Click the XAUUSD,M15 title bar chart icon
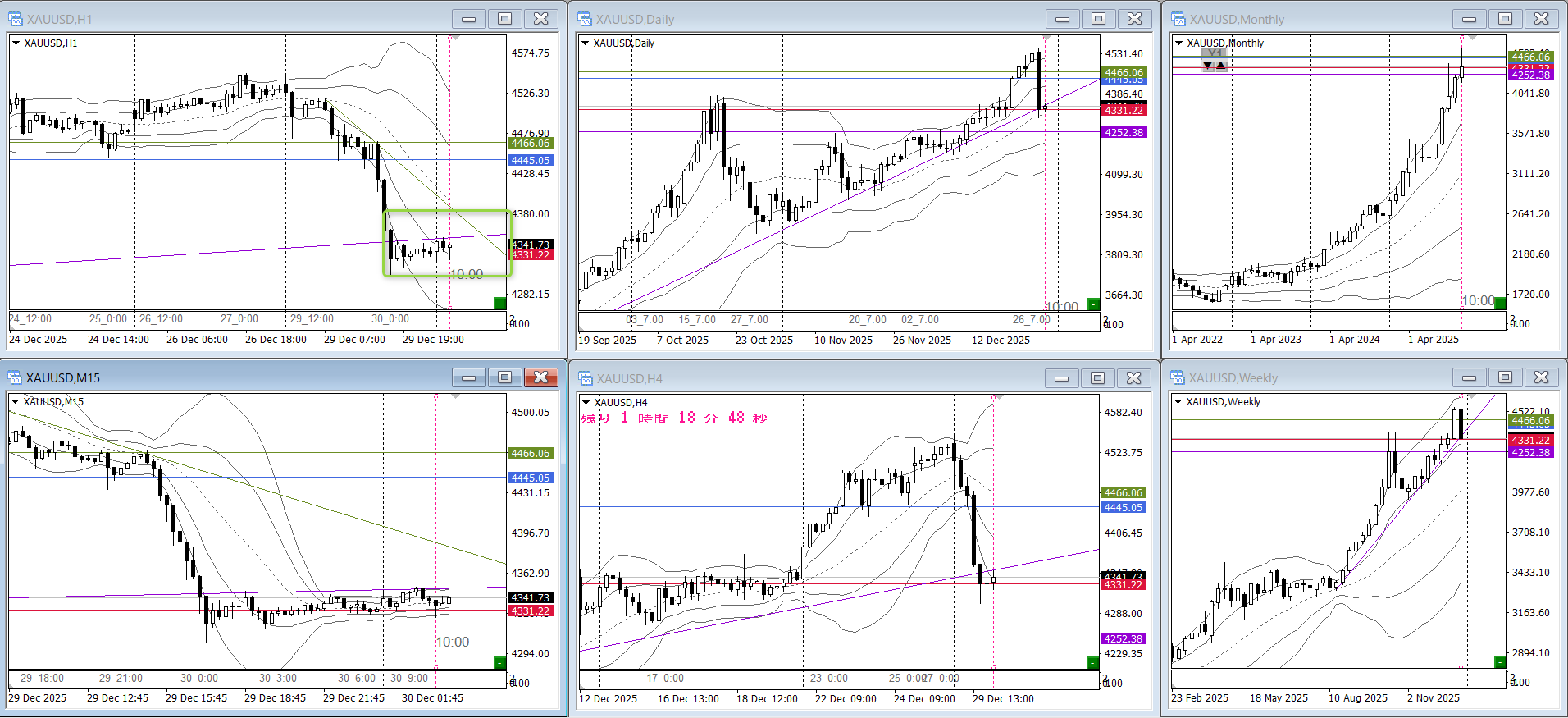 click(x=16, y=377)
